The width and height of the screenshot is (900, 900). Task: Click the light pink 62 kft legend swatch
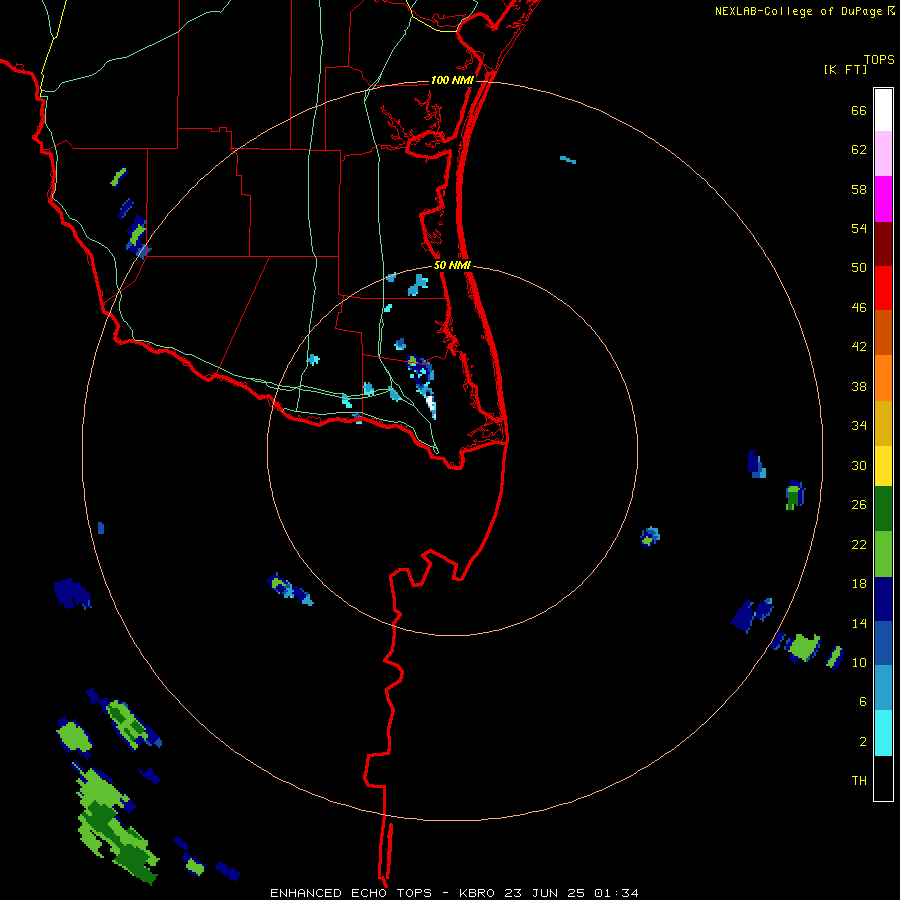point(883,153)
